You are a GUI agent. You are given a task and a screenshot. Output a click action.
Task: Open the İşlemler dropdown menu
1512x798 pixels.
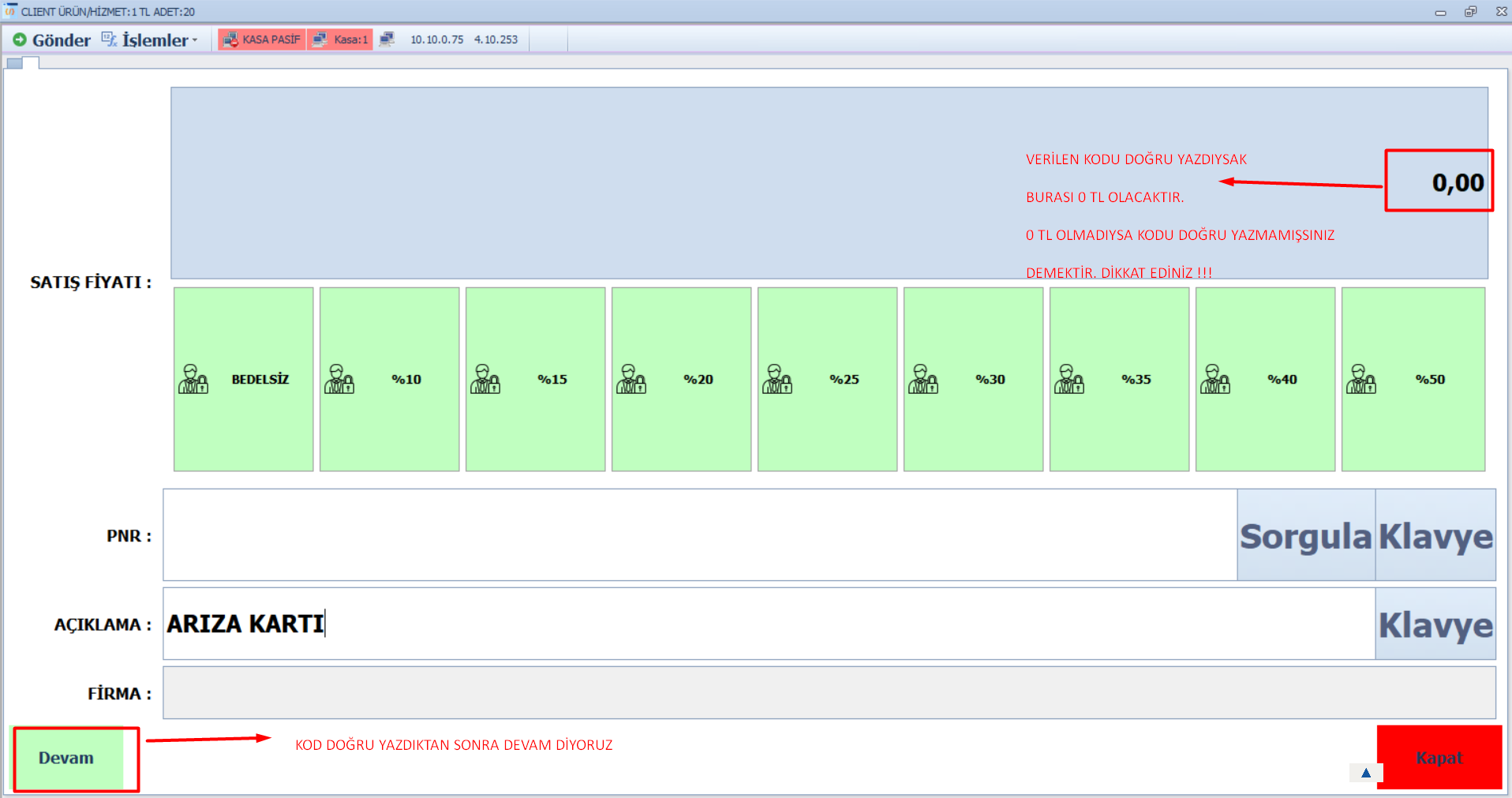150,39
